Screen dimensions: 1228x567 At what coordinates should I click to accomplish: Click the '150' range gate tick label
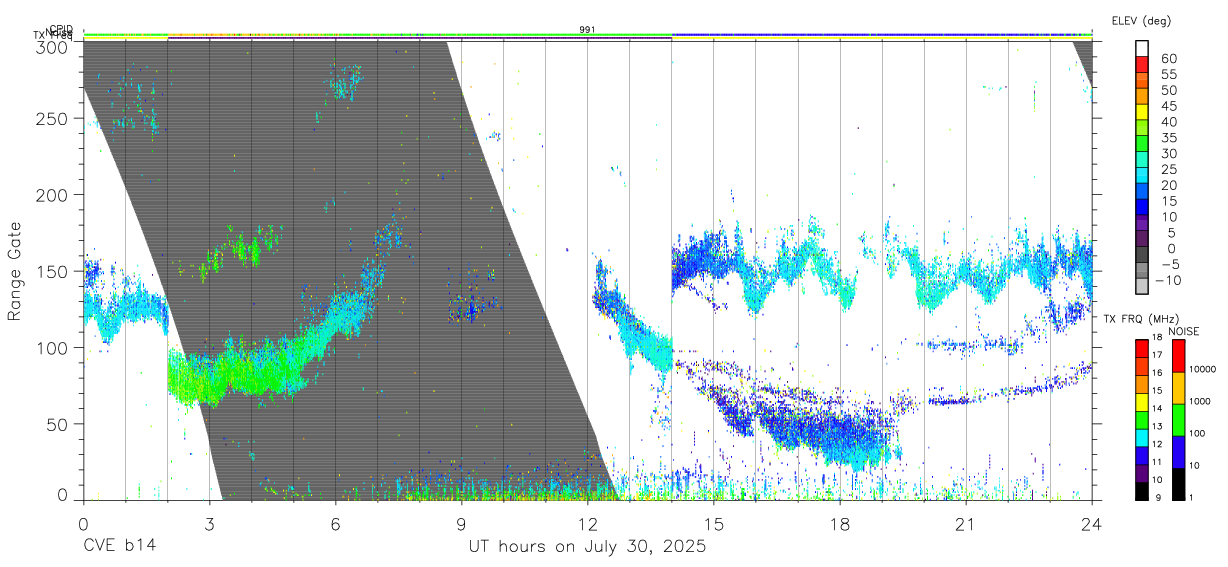coord(52,271)
